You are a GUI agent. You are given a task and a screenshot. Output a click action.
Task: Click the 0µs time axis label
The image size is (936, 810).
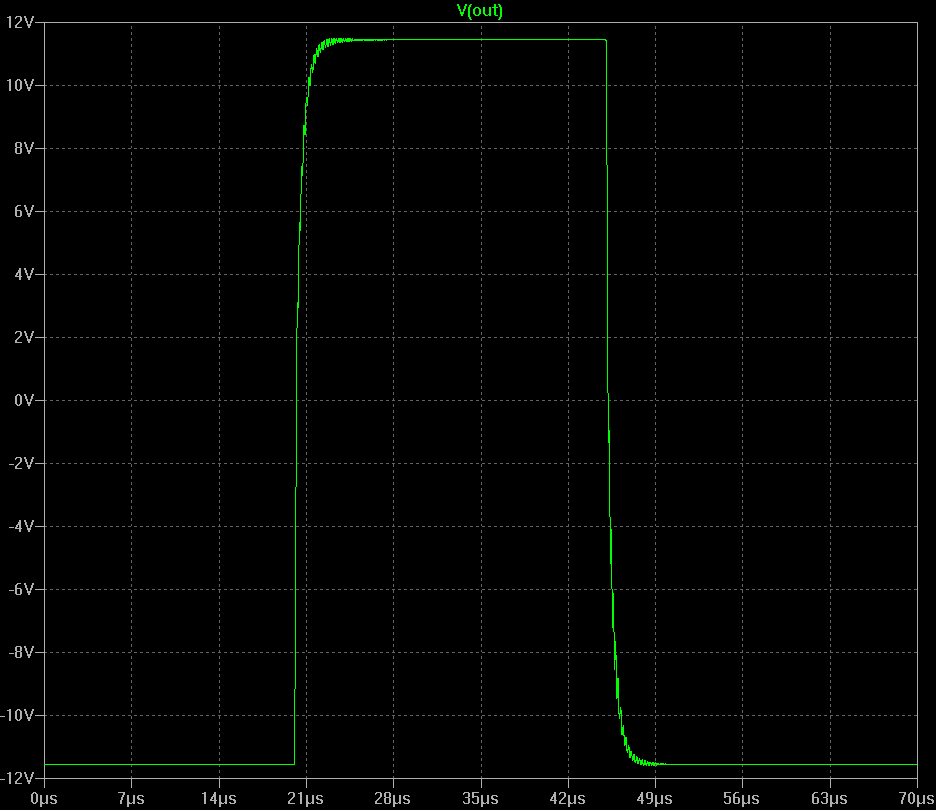tap(44, 799)
